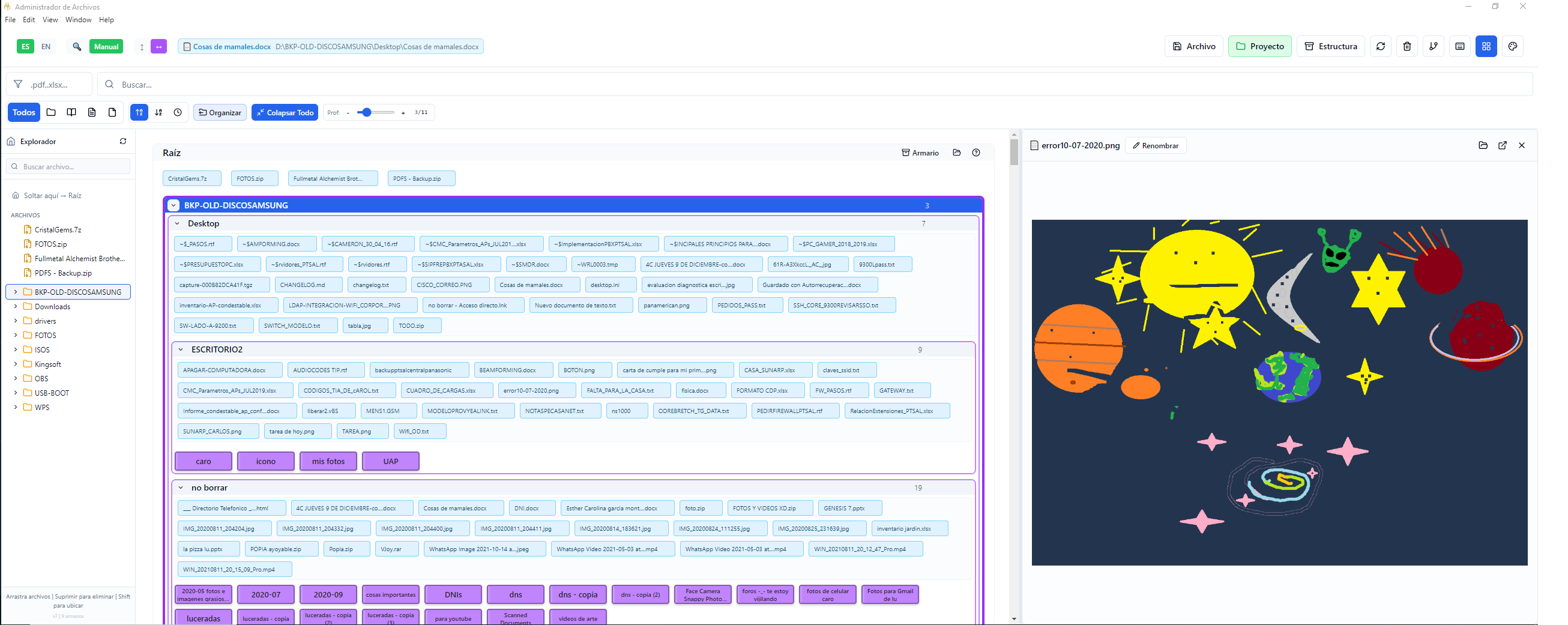Refresh the Explorador panel
Viewport: 1568px width, 625px height.
click(123, 141)
